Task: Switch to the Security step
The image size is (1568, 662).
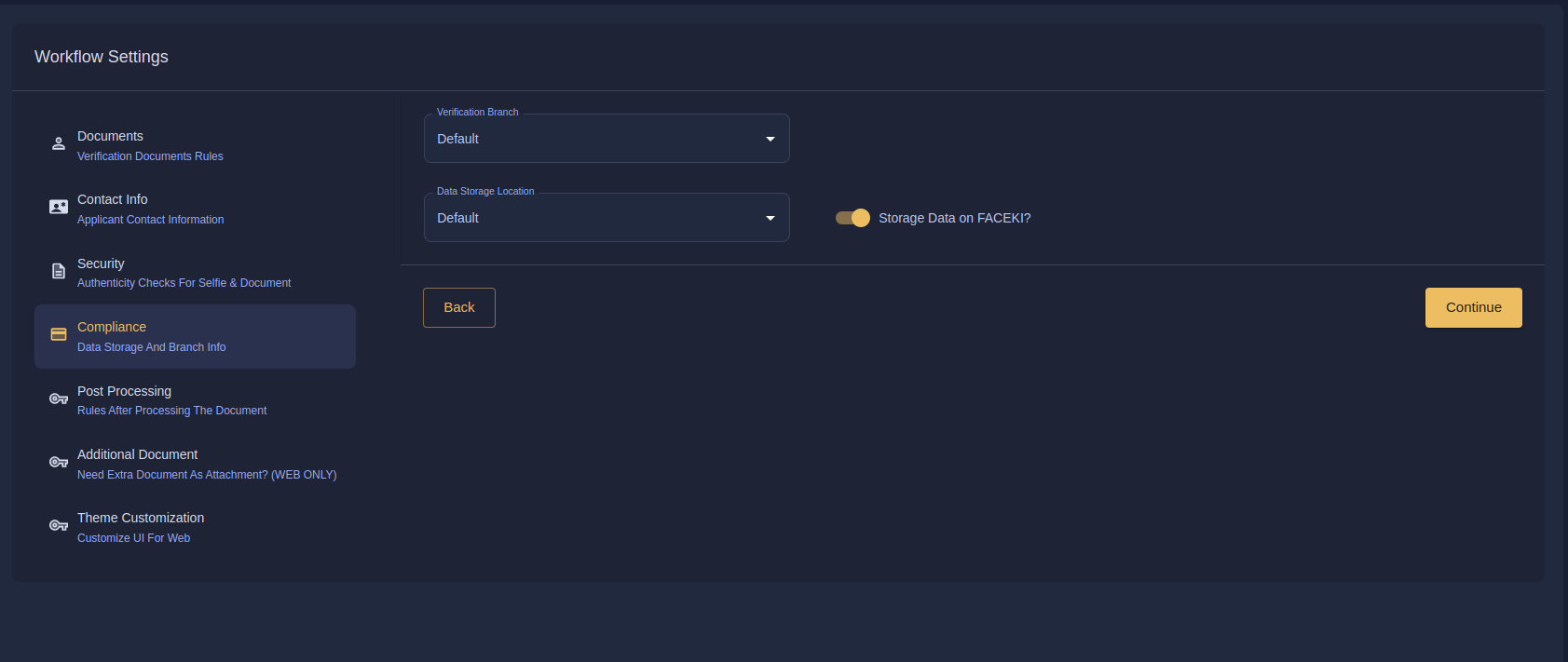Action: [x=101, y=263]
